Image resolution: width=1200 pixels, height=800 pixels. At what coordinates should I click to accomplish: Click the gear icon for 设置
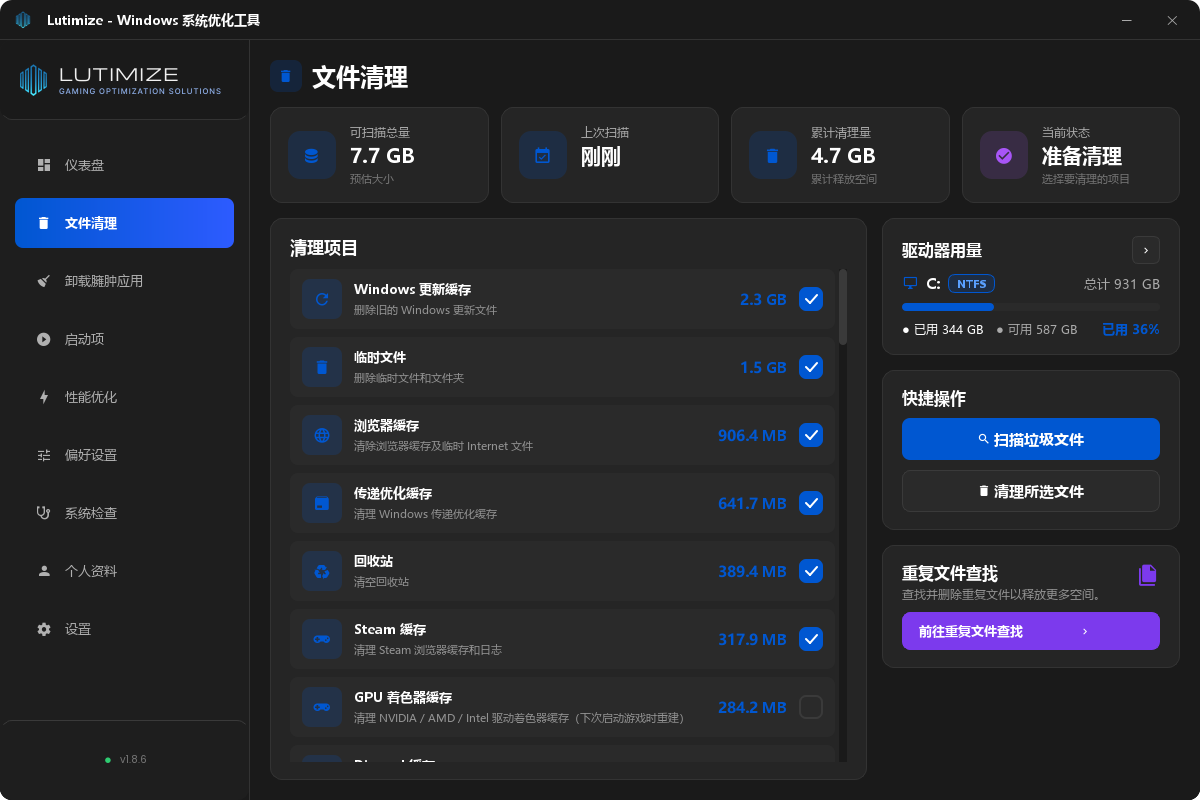coord(44,629)
